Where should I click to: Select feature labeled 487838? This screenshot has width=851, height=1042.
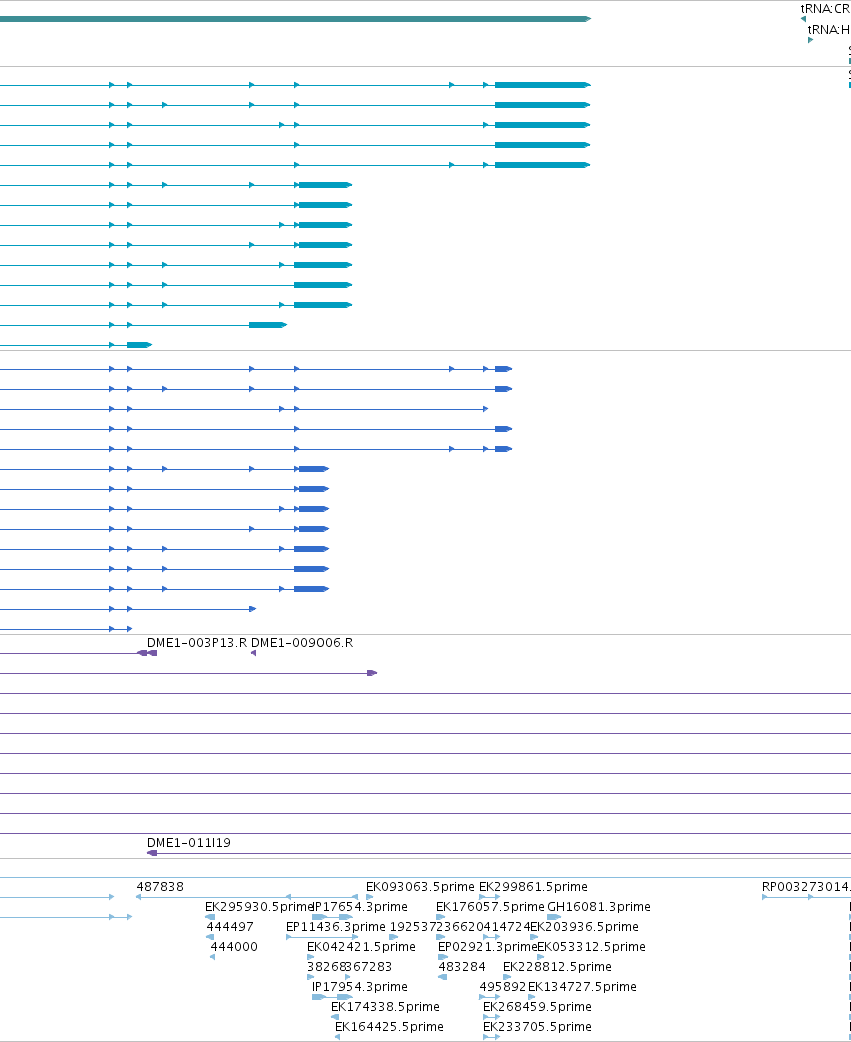coord(160,886)
